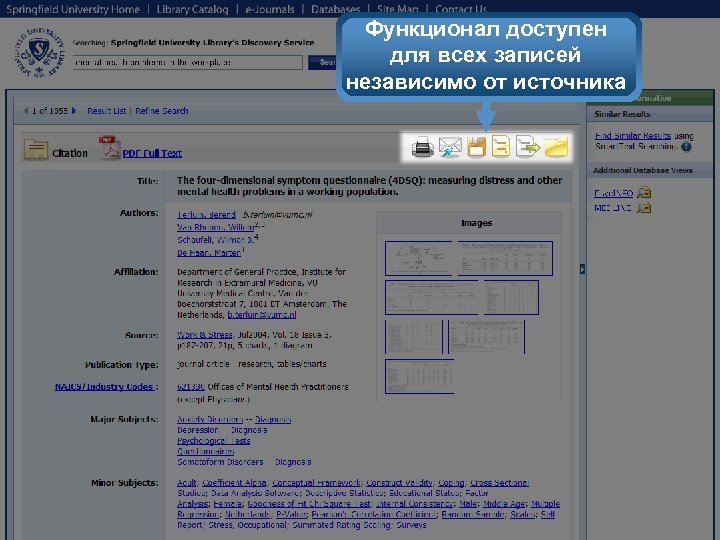Open Refine Search link
The width and height of the screenshot is (720, 540).
(162, 111)
